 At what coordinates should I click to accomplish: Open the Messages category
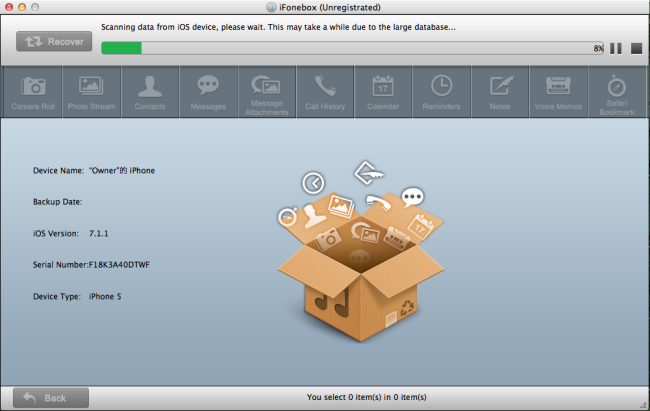[208, 92]
